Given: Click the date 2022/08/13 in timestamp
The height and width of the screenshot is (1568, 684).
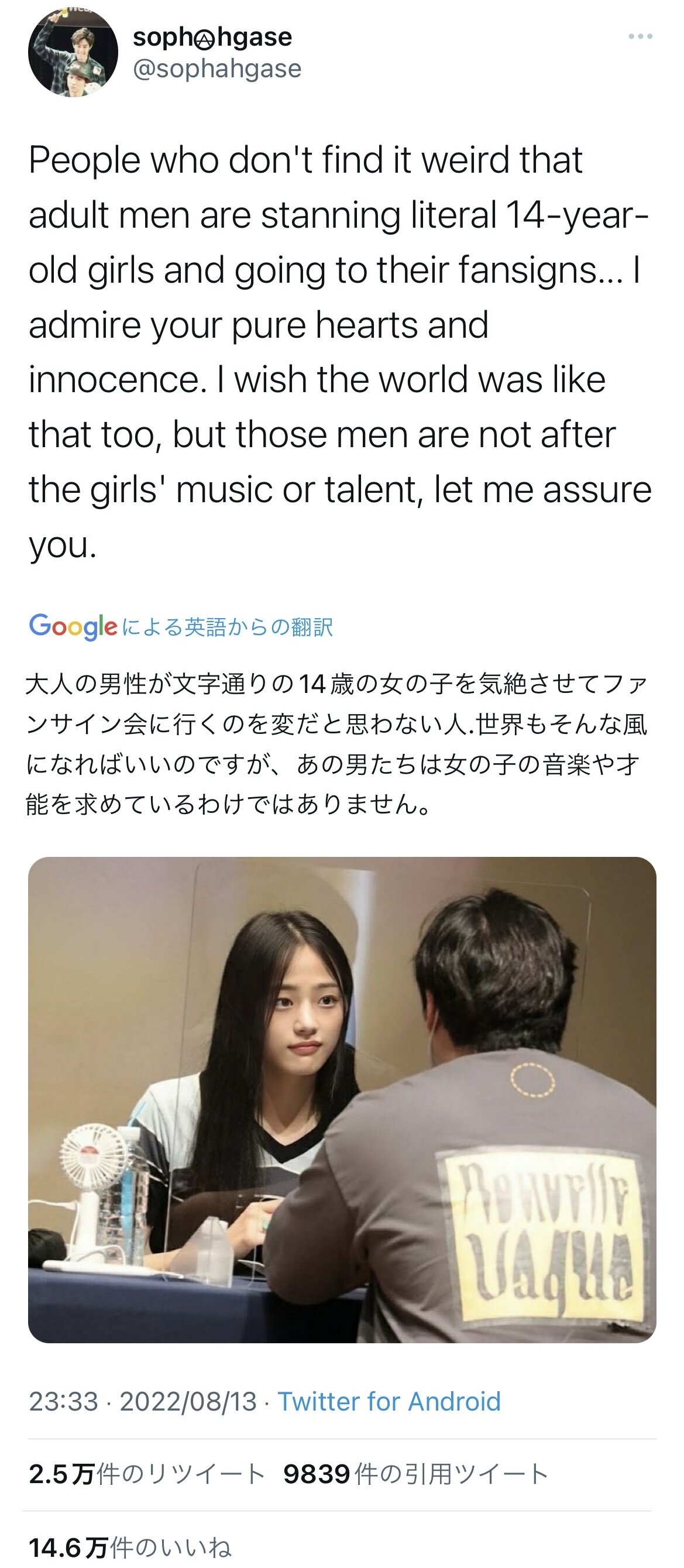Looking at the screenshot, I should click(x=188, y=1401).
